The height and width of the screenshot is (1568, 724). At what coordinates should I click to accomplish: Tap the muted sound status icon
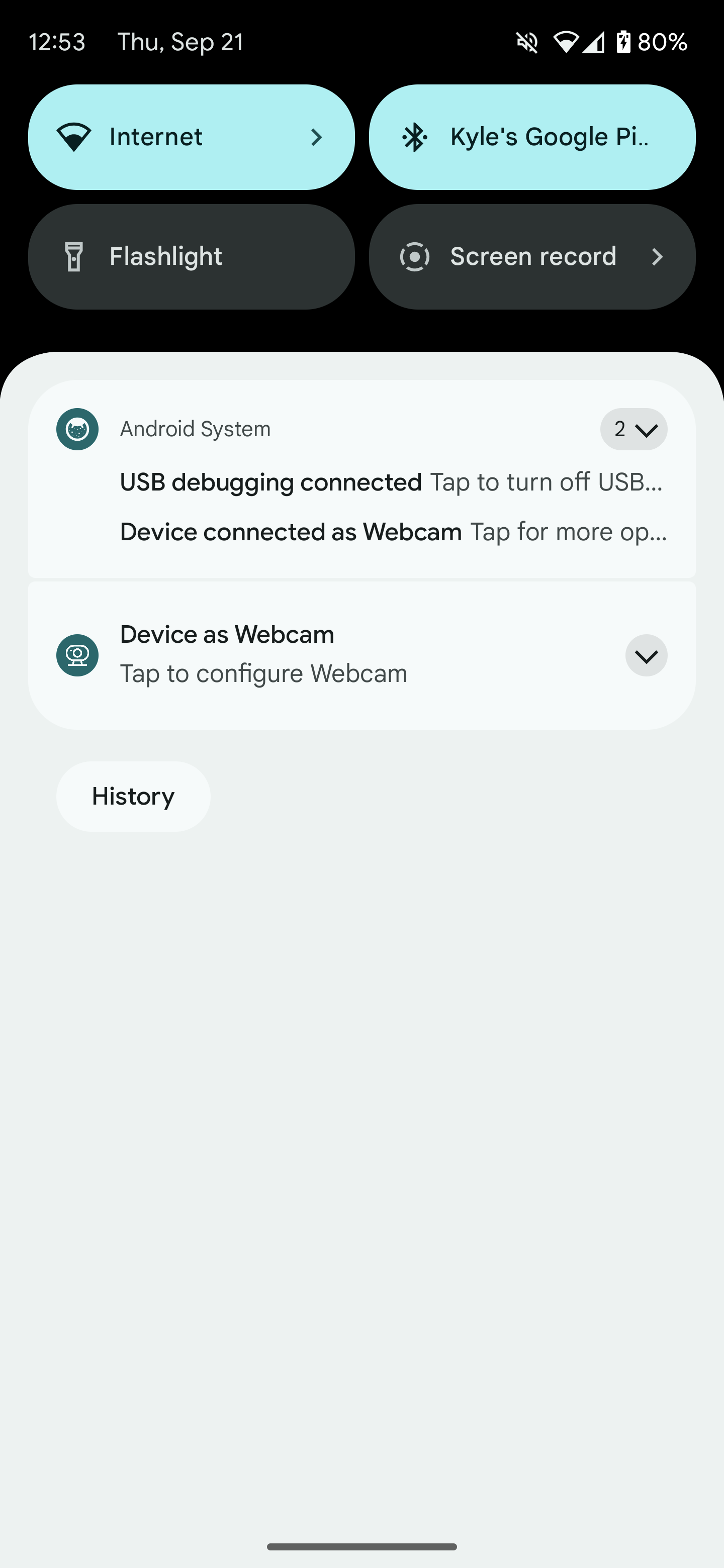[x=527, y=43]
